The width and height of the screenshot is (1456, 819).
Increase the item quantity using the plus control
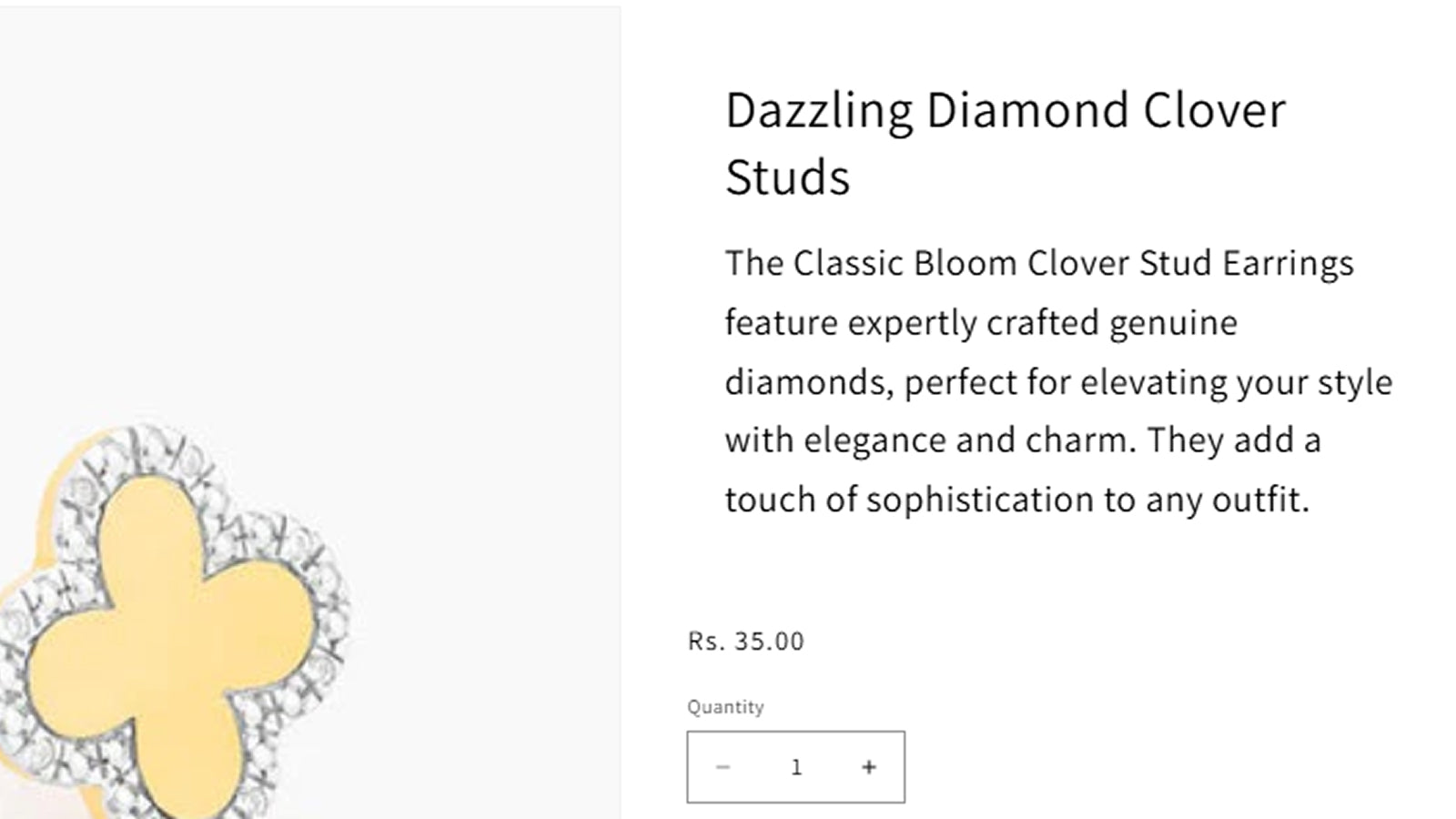(868, 766)
